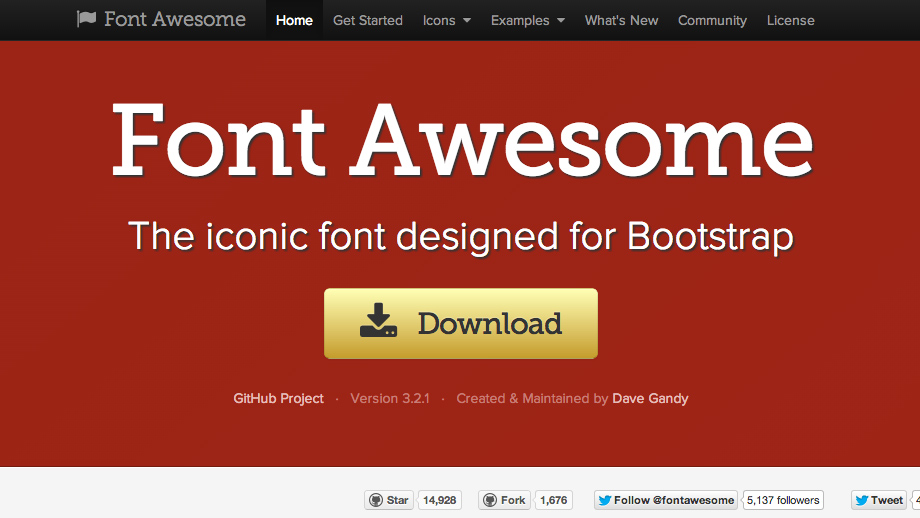Click the large Font Awesome heading

(x=462, y=141)
